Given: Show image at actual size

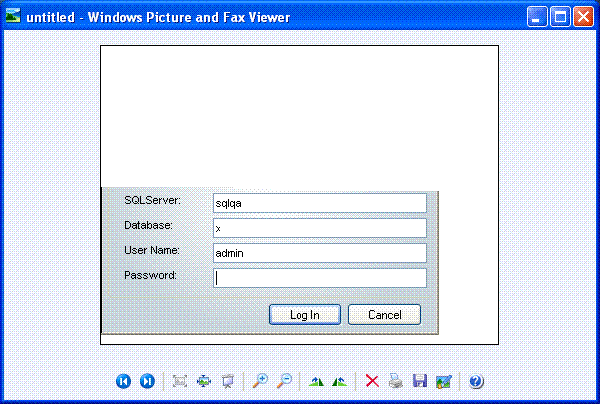Looking at the screenshot, I should click(204, 381).
